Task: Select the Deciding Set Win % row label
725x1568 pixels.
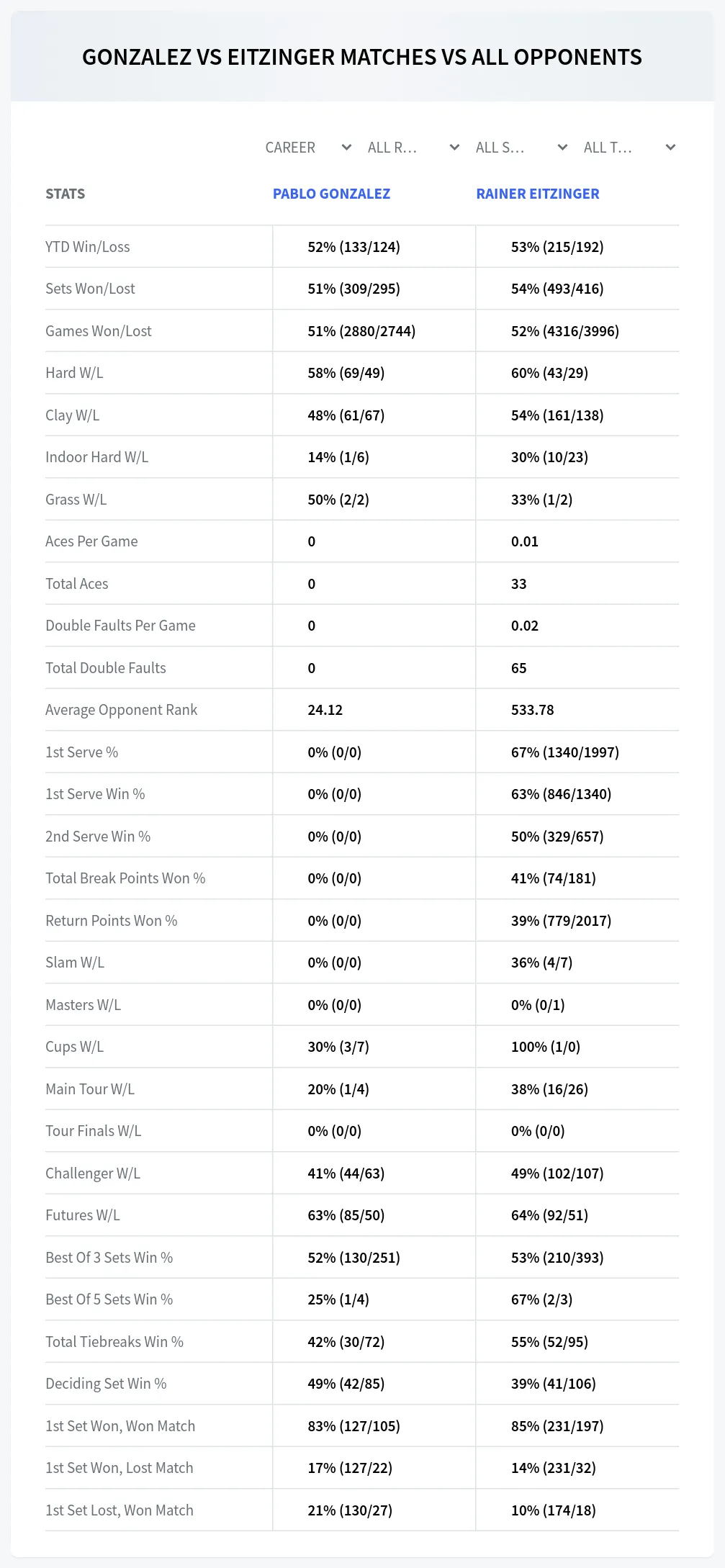Action: [x=106, y=1384]
